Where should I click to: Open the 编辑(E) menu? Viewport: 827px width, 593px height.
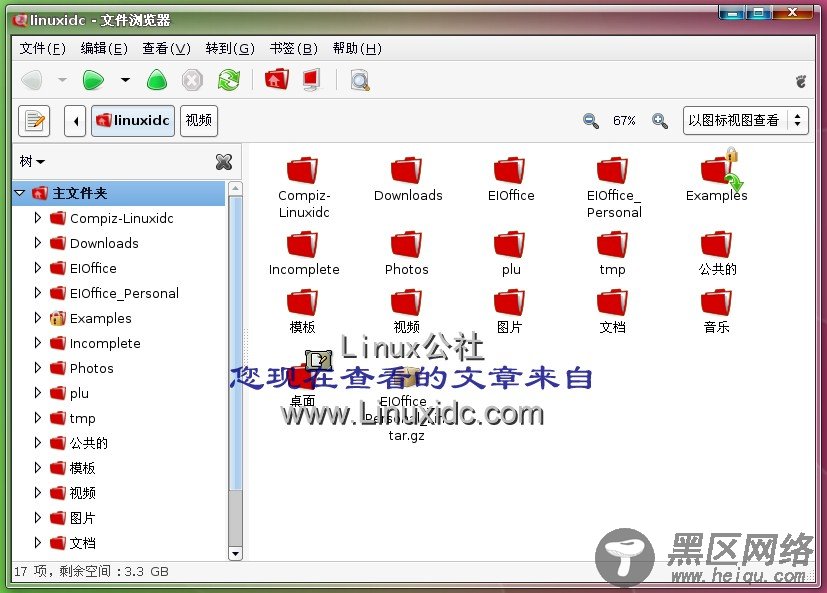(x=104, y=49)
